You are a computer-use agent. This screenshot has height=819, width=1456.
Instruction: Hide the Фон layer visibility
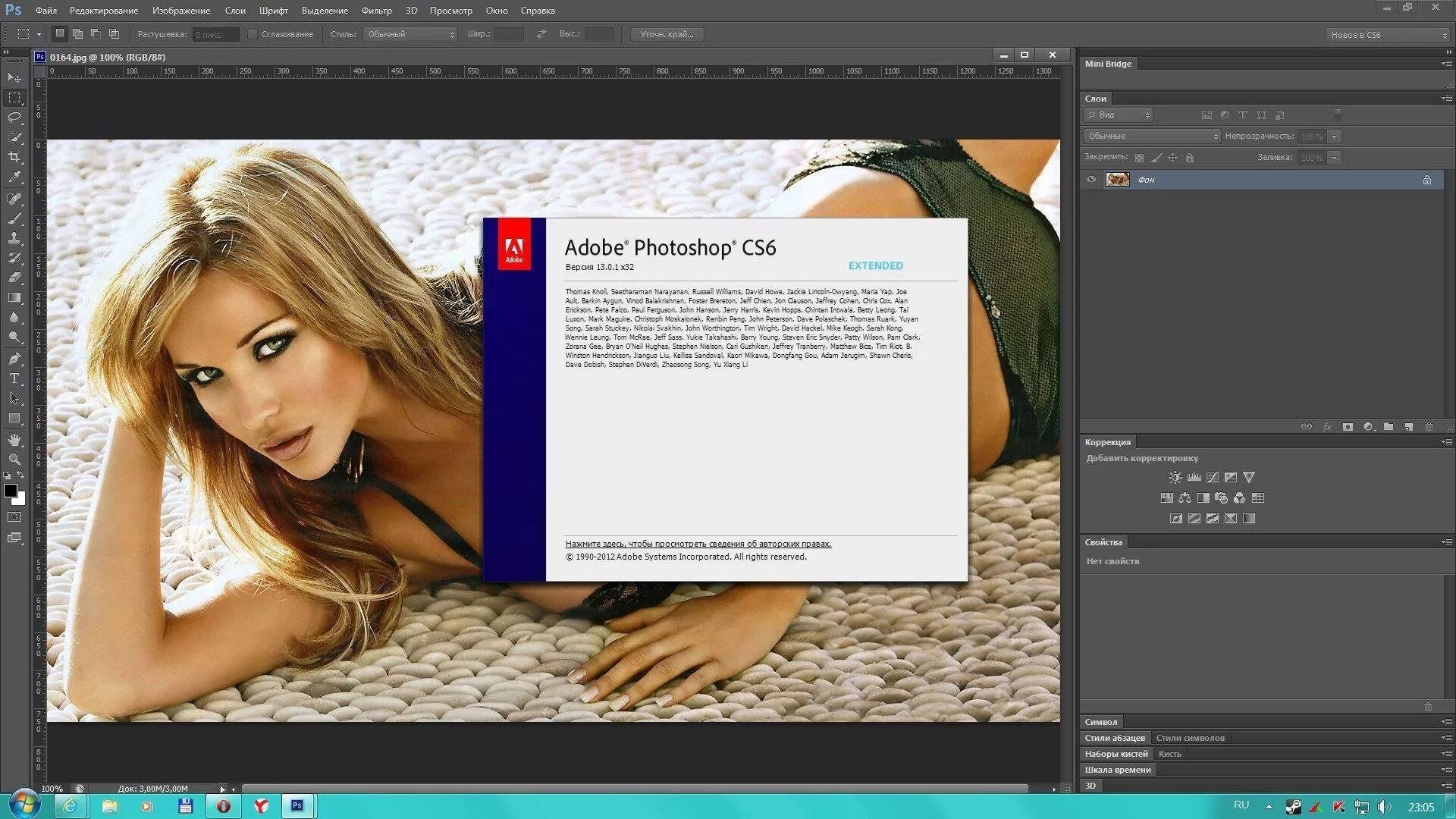point(1091,180)
